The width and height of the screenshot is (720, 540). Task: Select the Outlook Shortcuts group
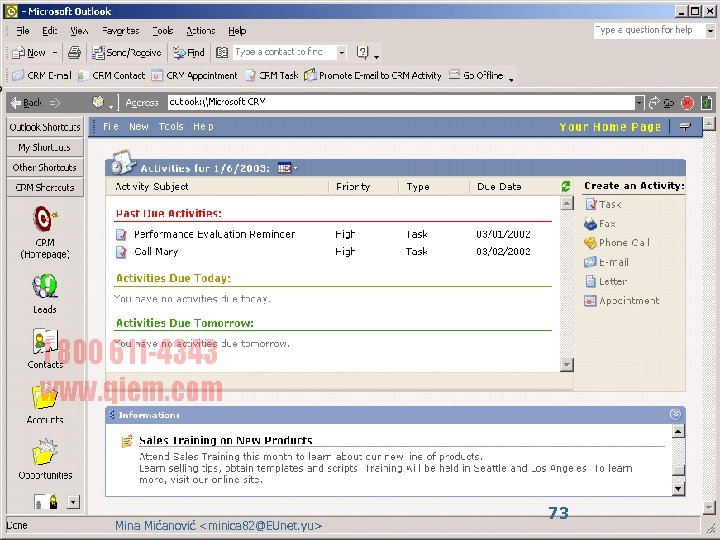pos(45,127)
